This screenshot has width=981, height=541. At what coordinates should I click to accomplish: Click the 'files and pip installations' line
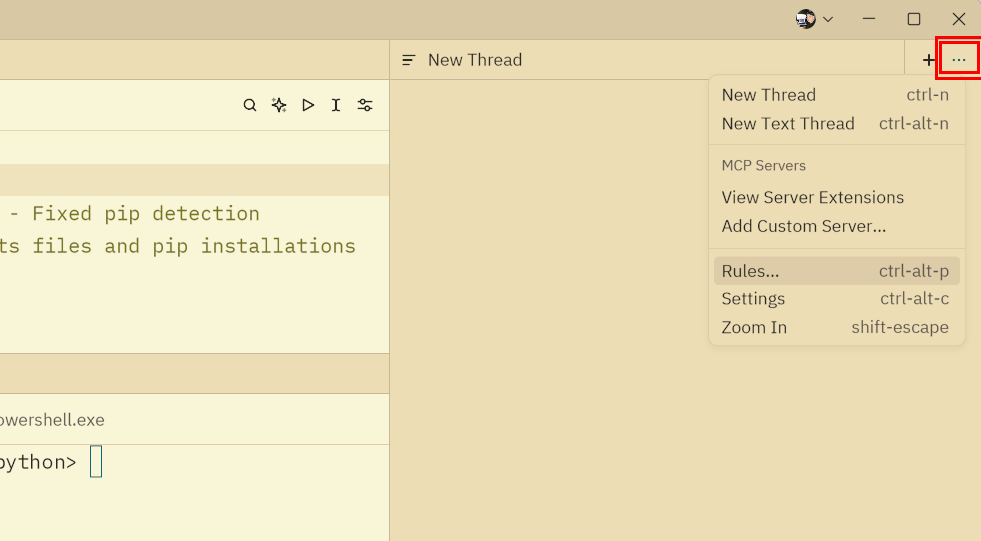point(178,246)
